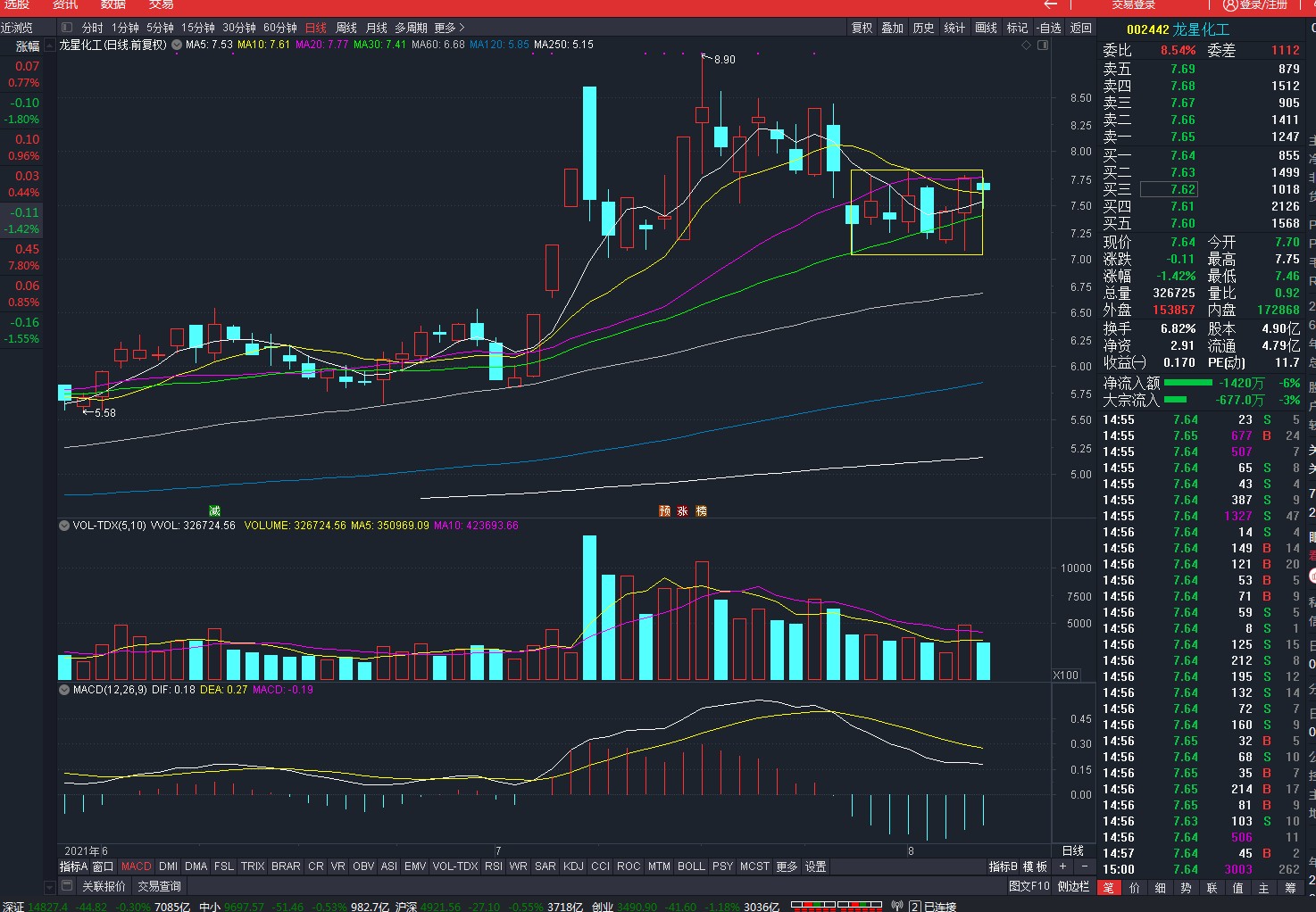Click the back arrow in the red title bar
The image size is (1316, 912).
pyautogui.click(x=1051, y=4)
